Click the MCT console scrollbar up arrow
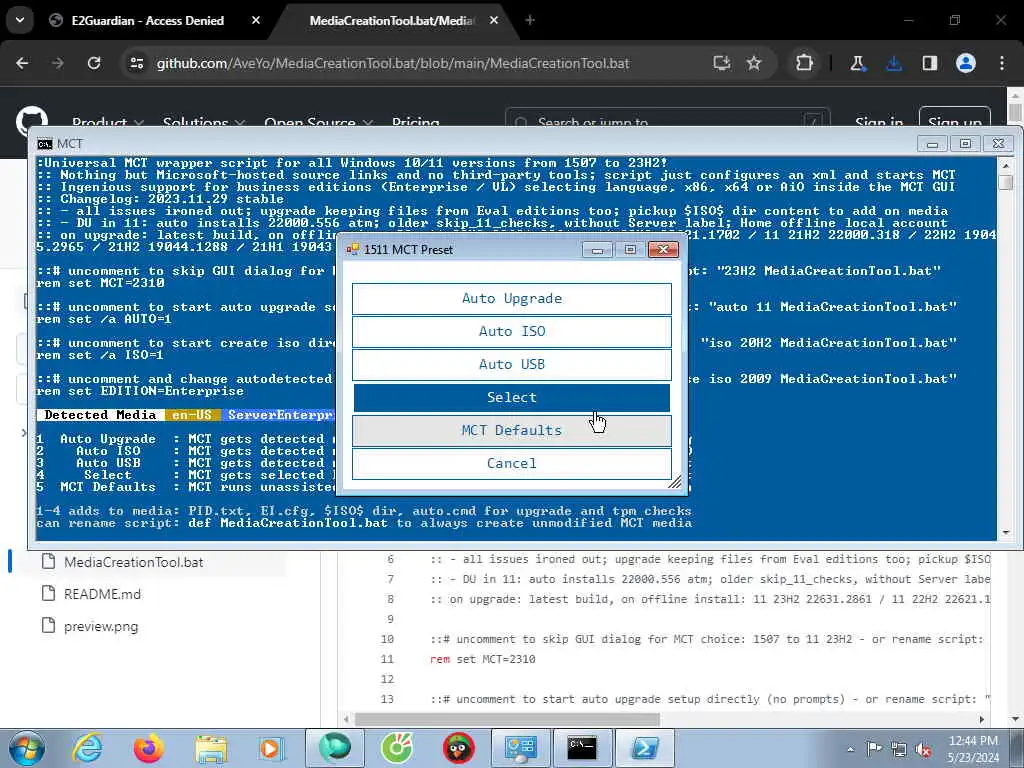This screenshot has width=1024, height=768. point(1006,165)
